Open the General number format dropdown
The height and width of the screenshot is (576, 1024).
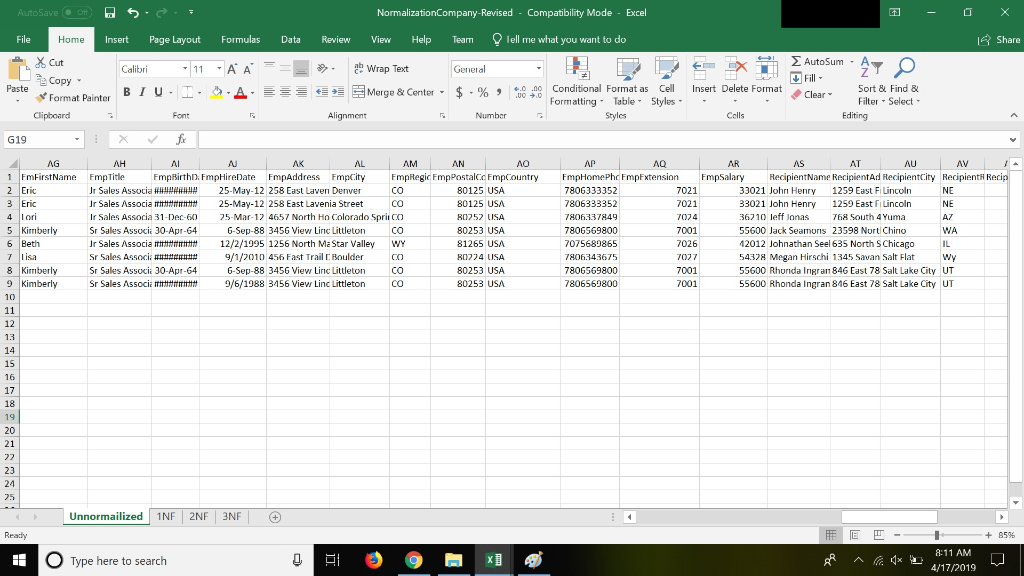538,69
